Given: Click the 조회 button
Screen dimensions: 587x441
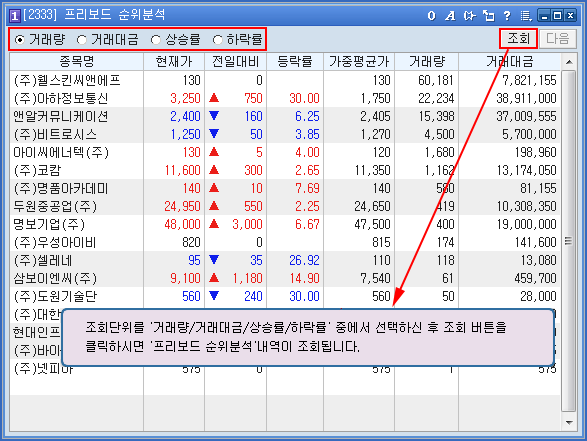Looking at the screenshot, I should coord(518,39).
